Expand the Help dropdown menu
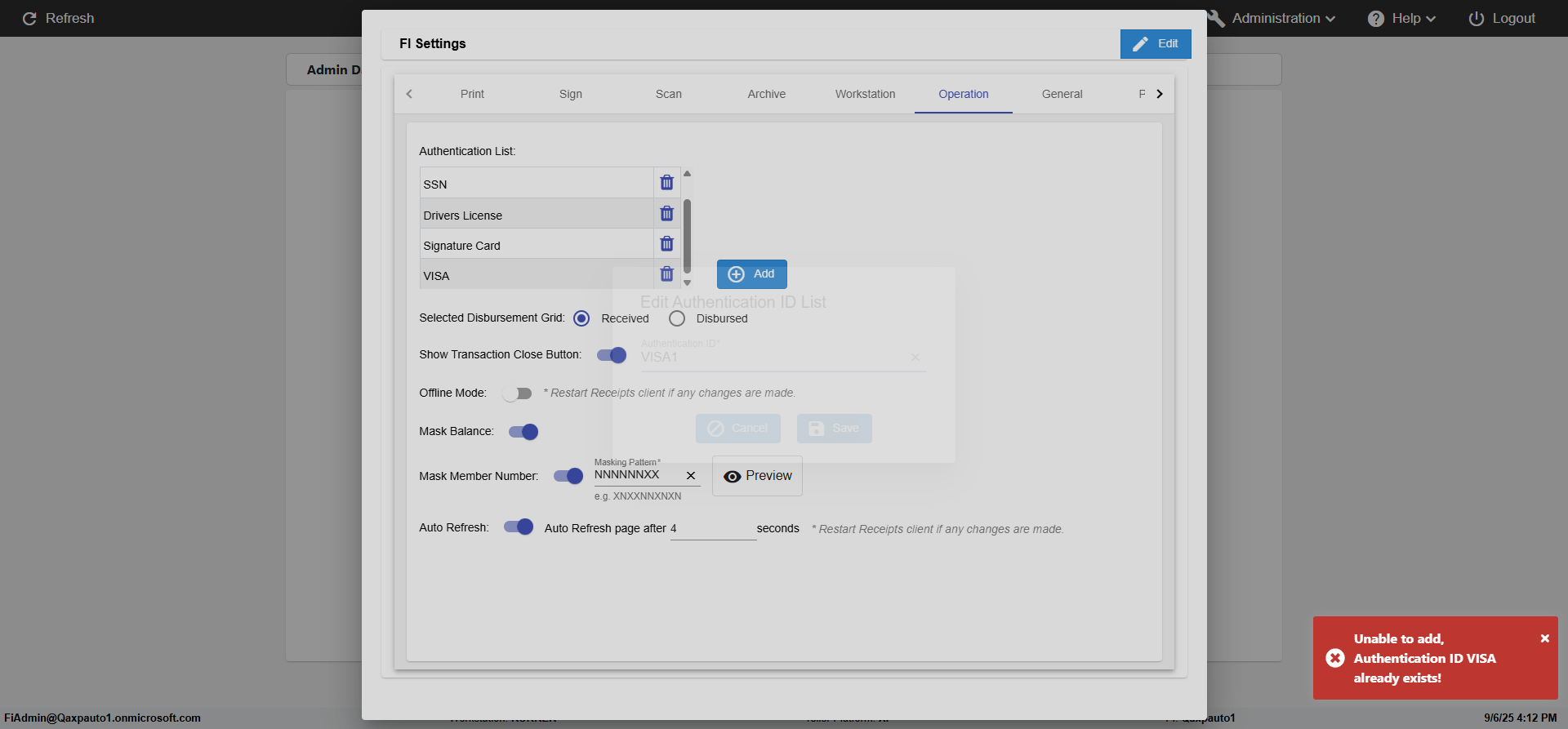1568x729 pixels. click(1402, 19)
